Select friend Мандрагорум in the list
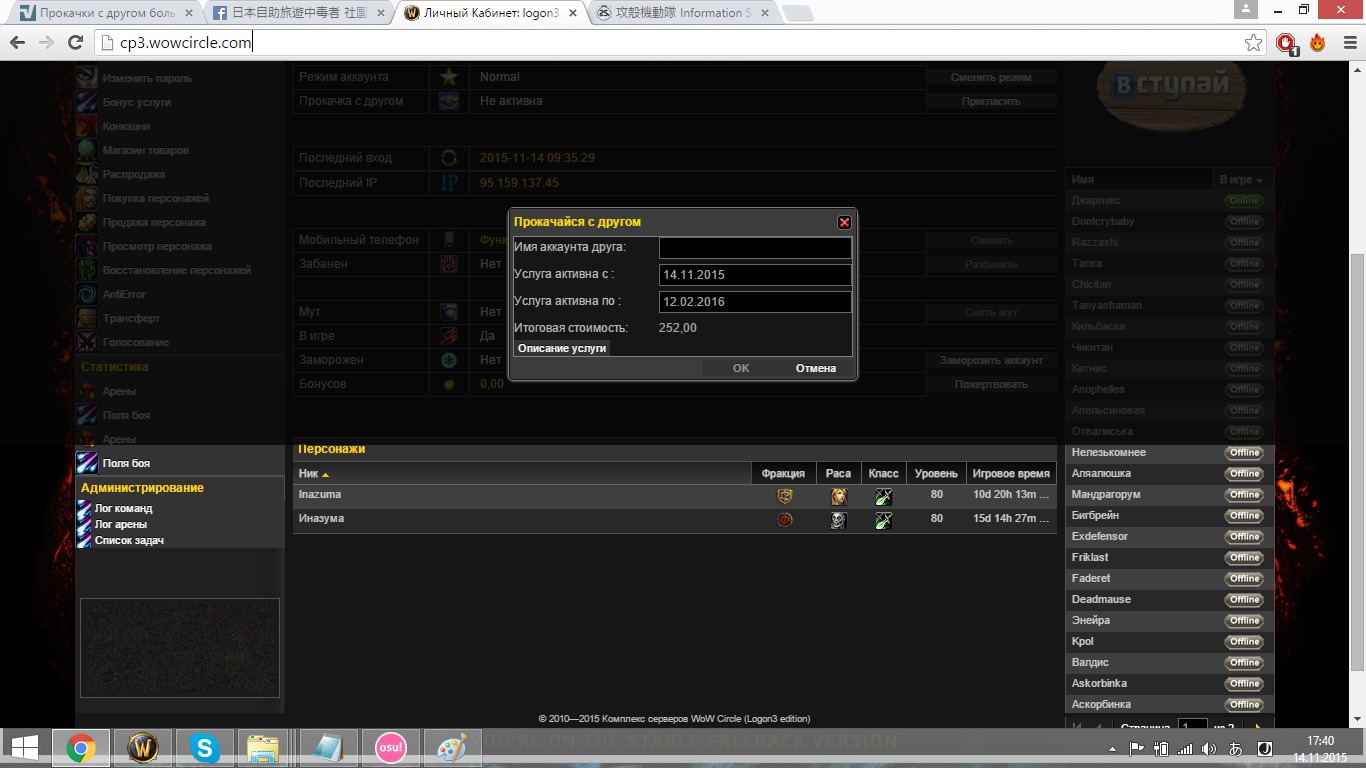 tap(1106, 495)
